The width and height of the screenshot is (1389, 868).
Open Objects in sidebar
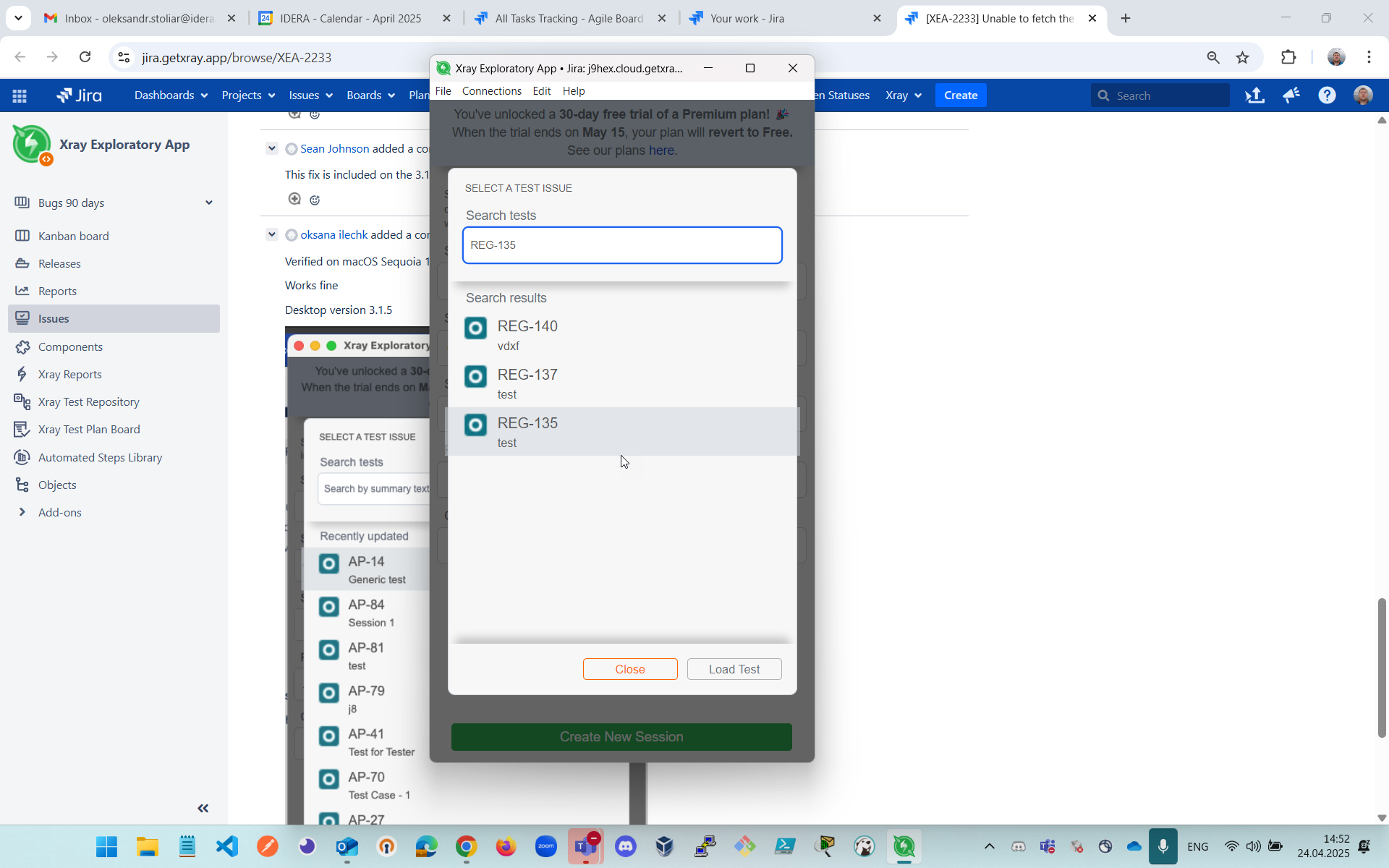point(57,485)
